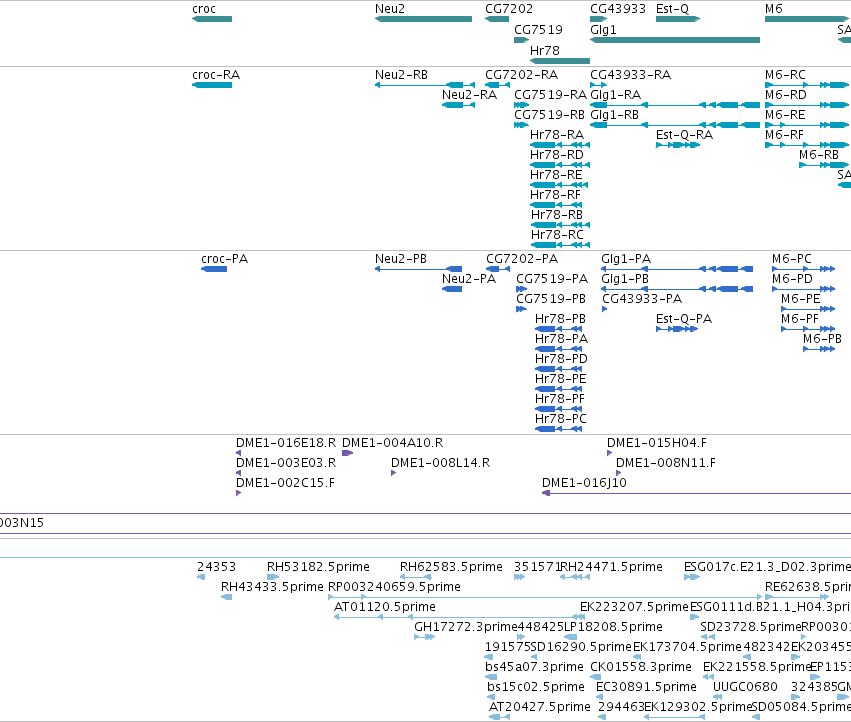This screenshot has width=851, height=722.
Task: Click the M6 gene label
Action: pyautogui.click(x=773, y=9)
